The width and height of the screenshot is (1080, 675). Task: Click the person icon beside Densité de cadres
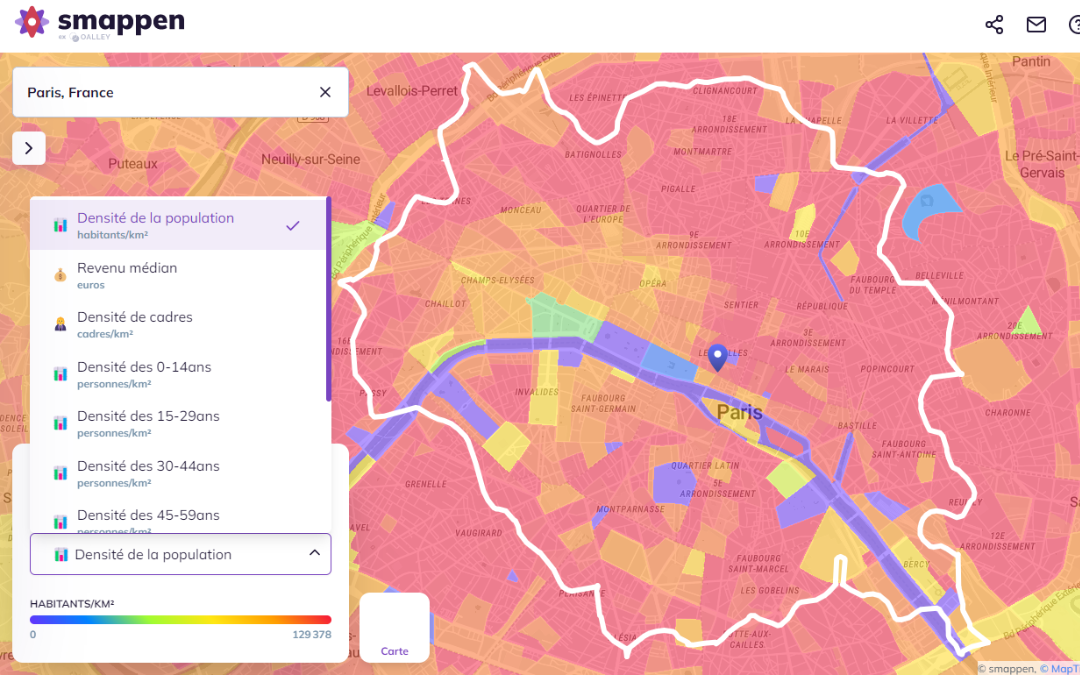60,324
